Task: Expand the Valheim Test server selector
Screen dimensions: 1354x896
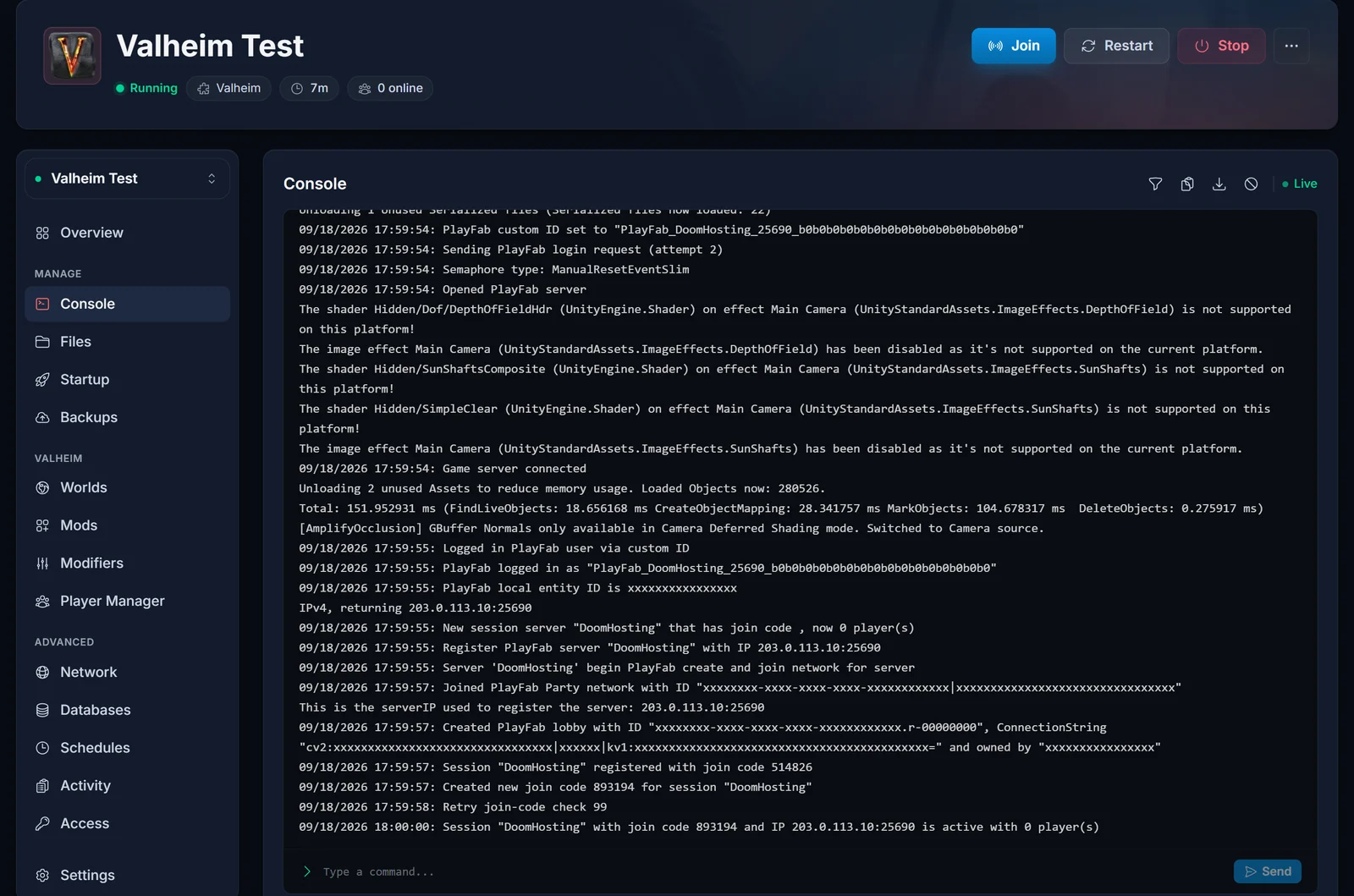Action: [x=127, y=179]
